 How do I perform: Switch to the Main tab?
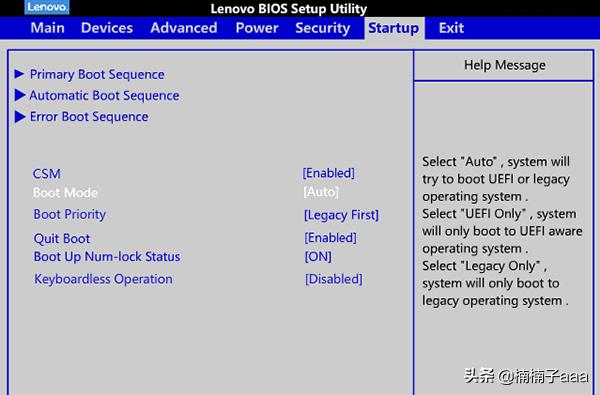click(47, 28)
